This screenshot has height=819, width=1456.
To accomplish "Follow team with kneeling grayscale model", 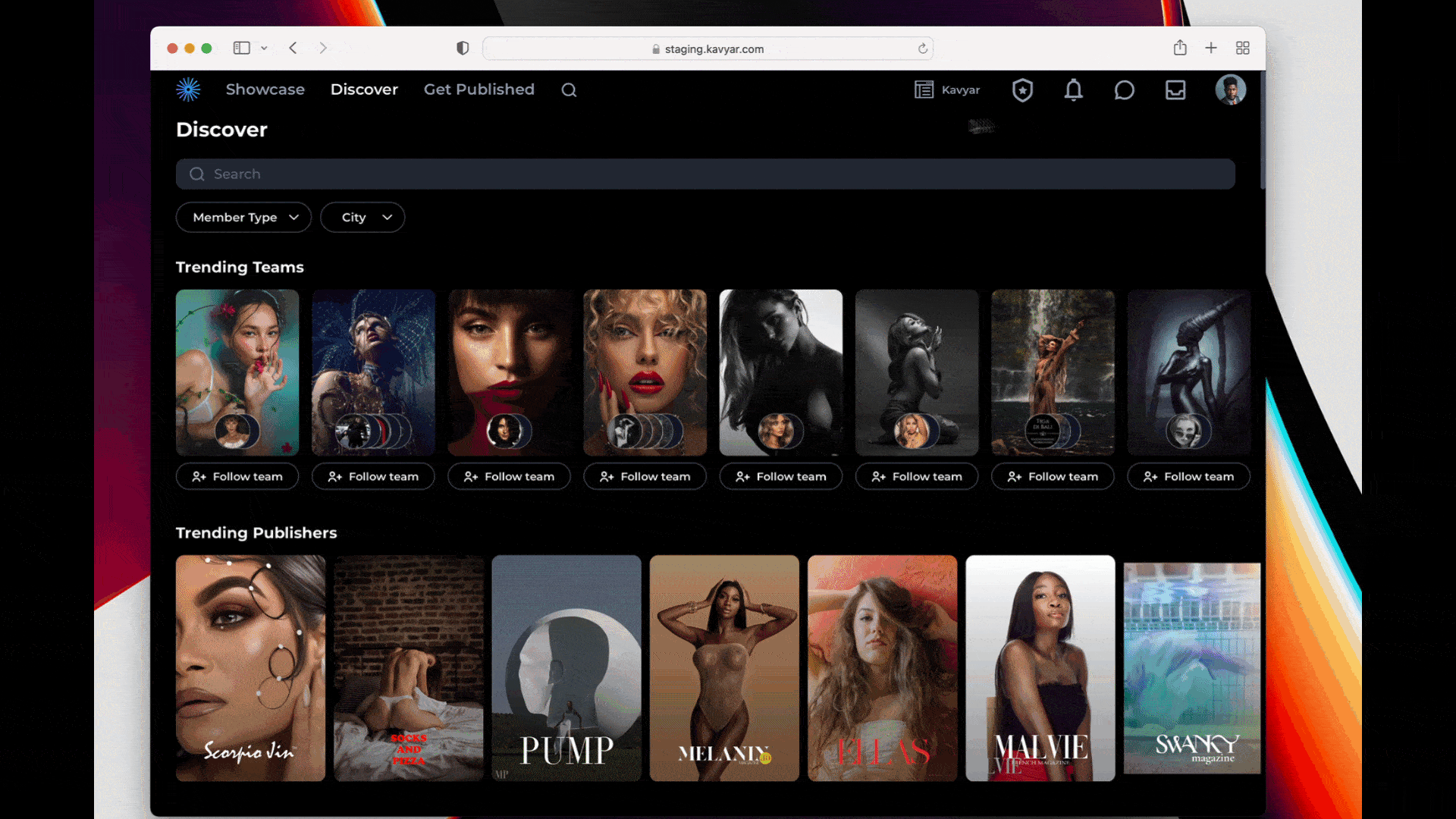I will click(917, 477).
